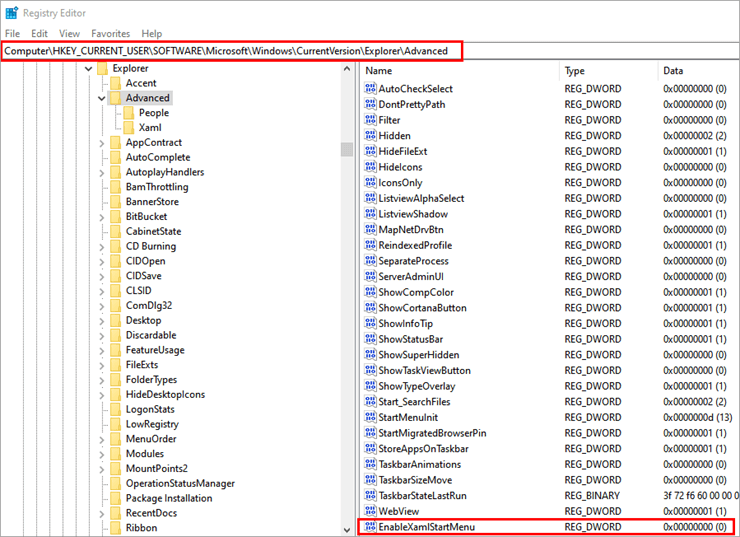Select the EnableXamlStartMenu DWORD icon
This screenshot has width=740, height=537.
pos(370,527)
